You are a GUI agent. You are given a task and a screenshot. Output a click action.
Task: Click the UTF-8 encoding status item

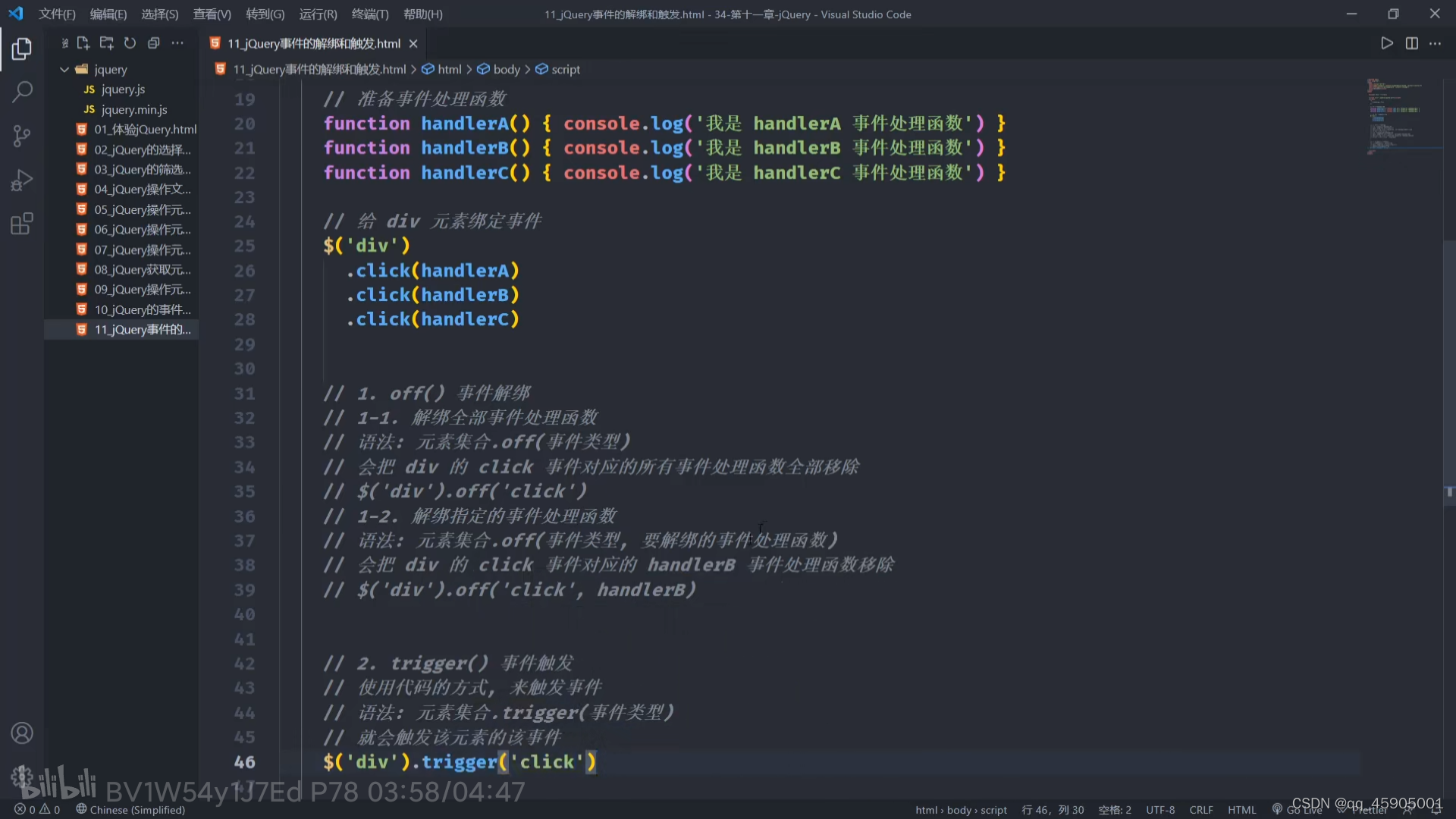[1159, 810]
